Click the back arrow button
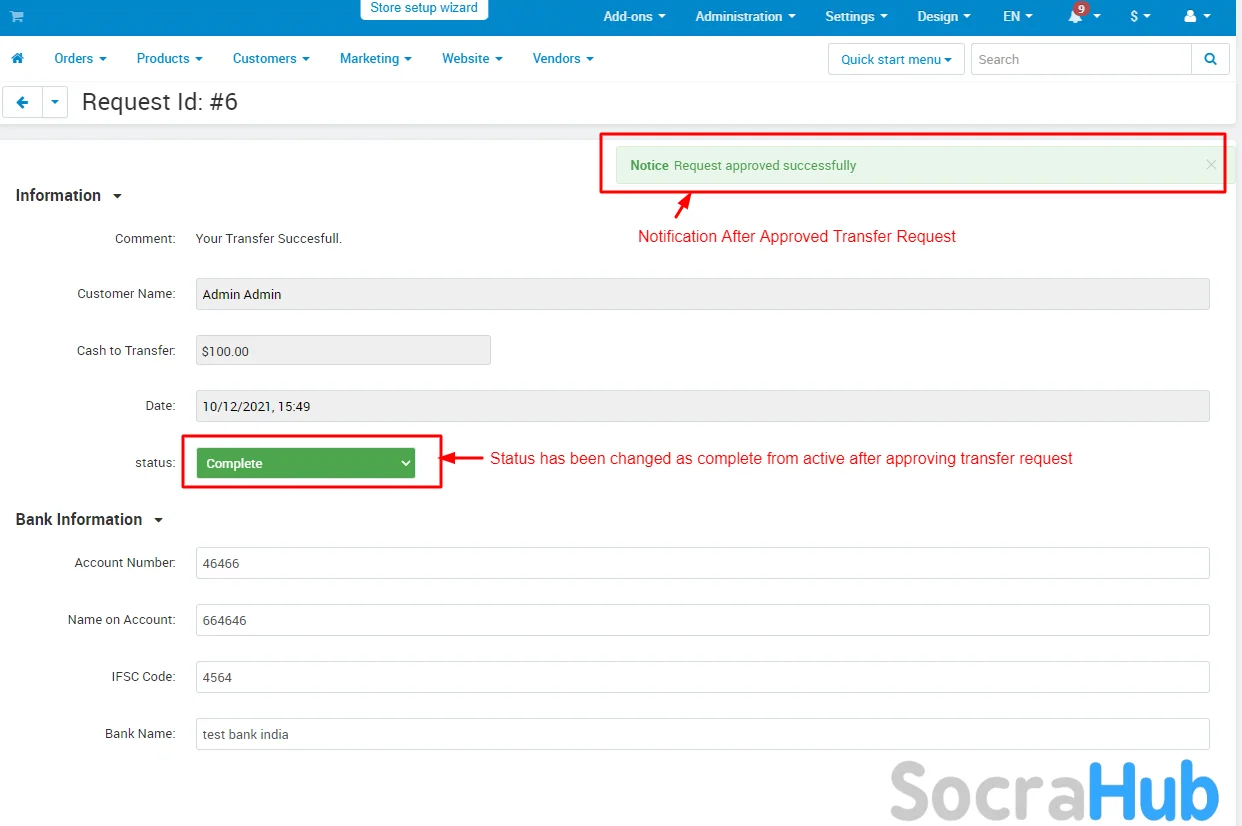 [x=22, y=102]
